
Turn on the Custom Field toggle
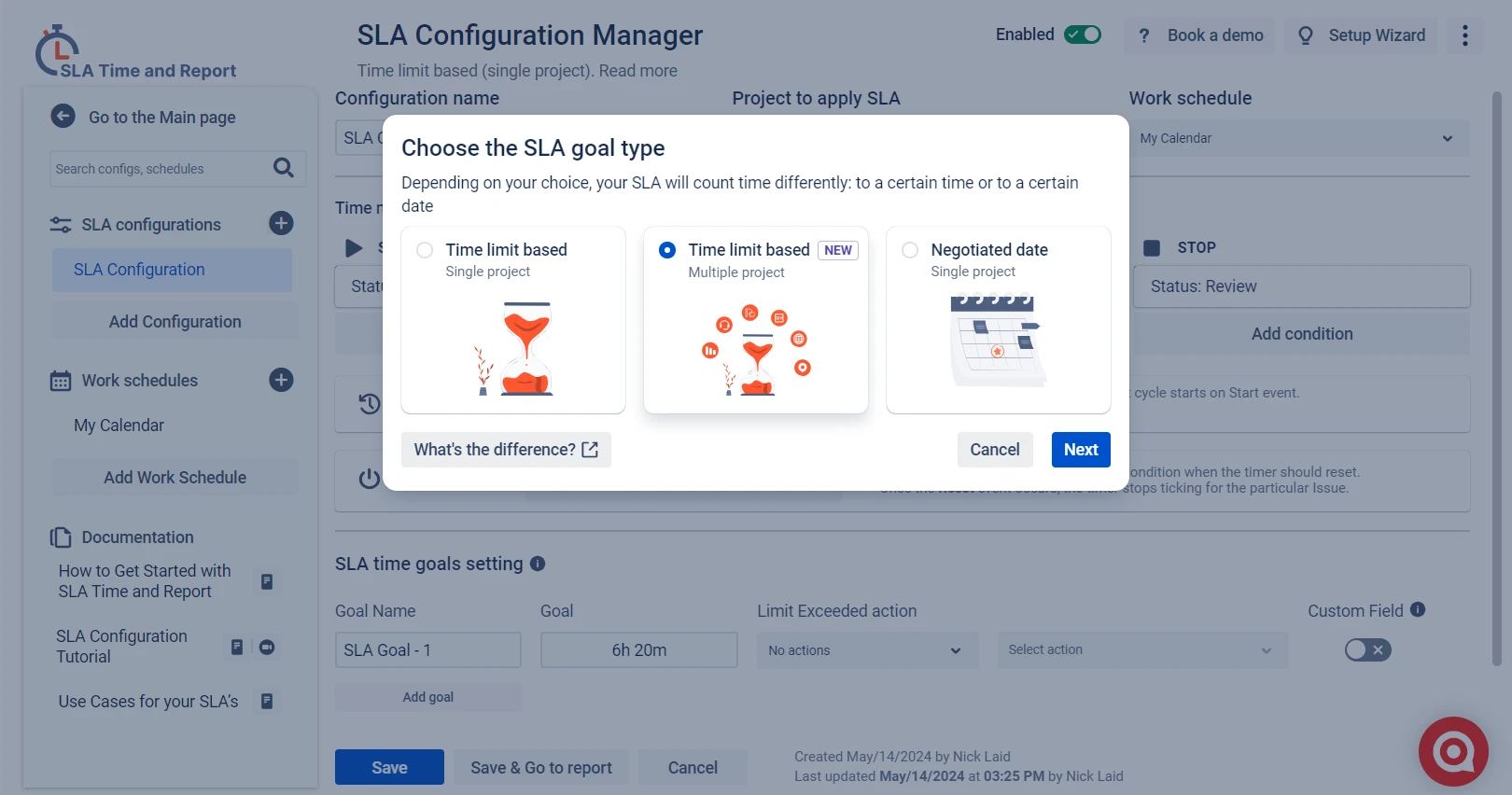pos(1367,649)
